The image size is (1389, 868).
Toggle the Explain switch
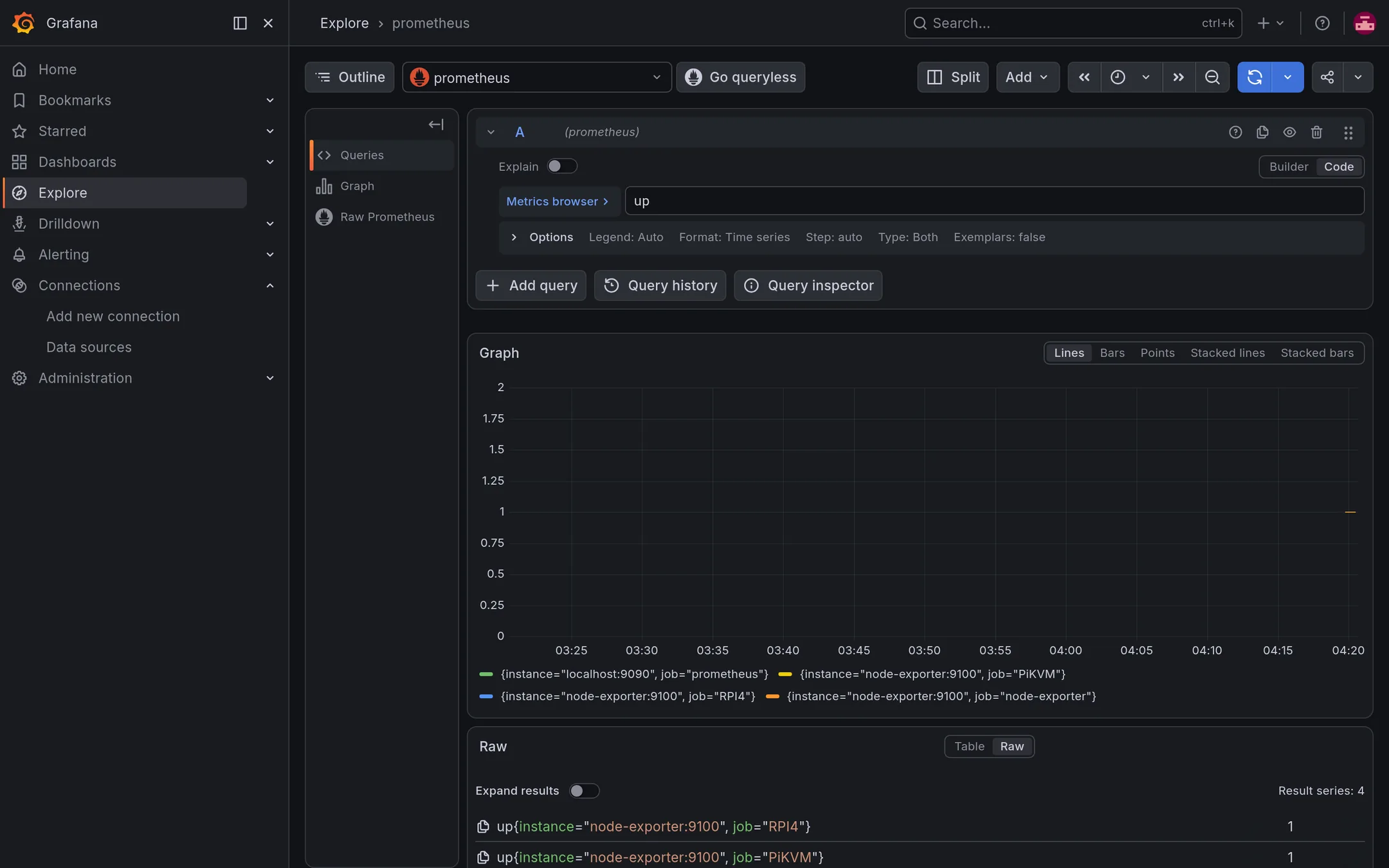[562, 167]
